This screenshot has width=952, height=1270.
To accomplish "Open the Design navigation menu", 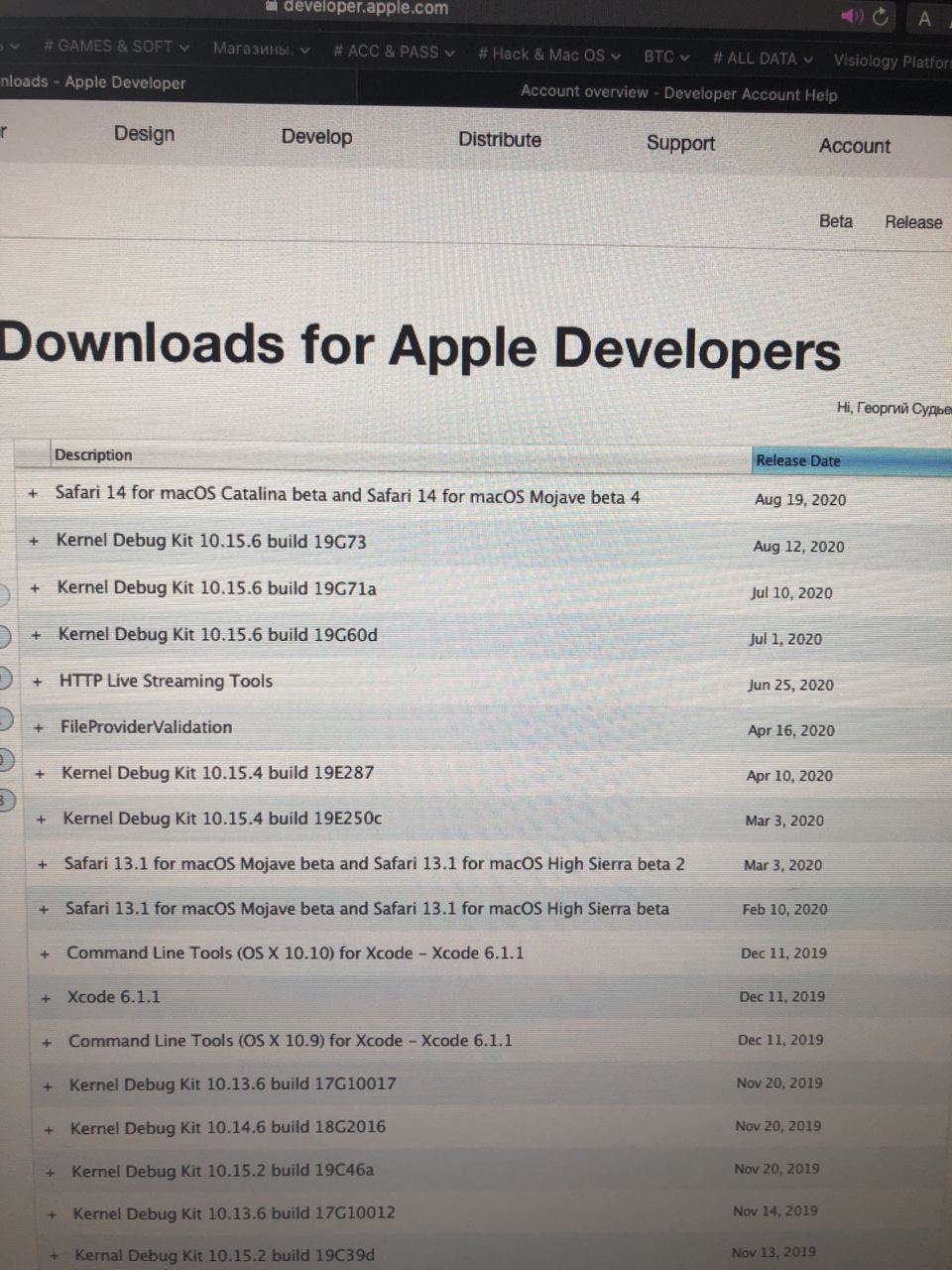I will click(x=144, y=134).
